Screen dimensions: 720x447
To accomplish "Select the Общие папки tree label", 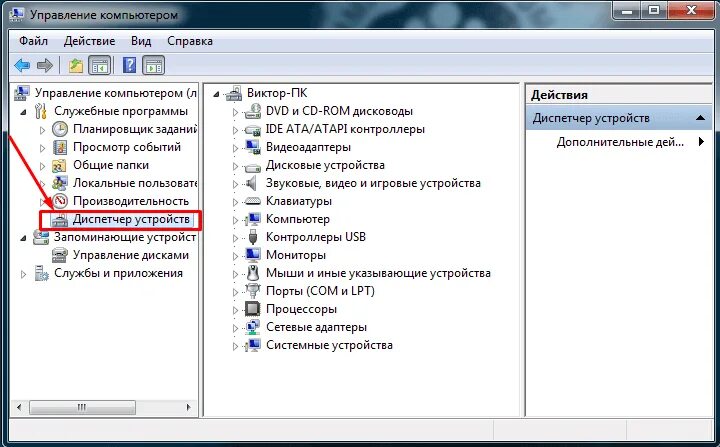I will tap(111, 165).
